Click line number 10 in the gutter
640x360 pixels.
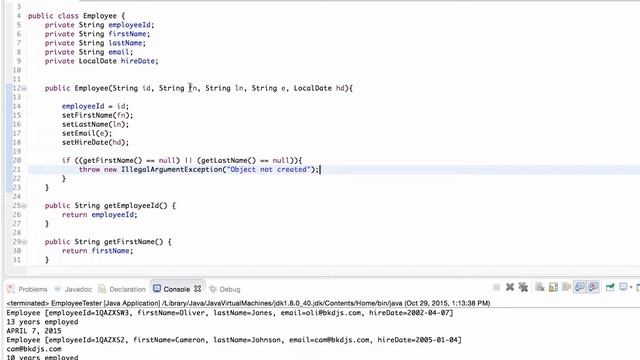click(x=17, y=70)
